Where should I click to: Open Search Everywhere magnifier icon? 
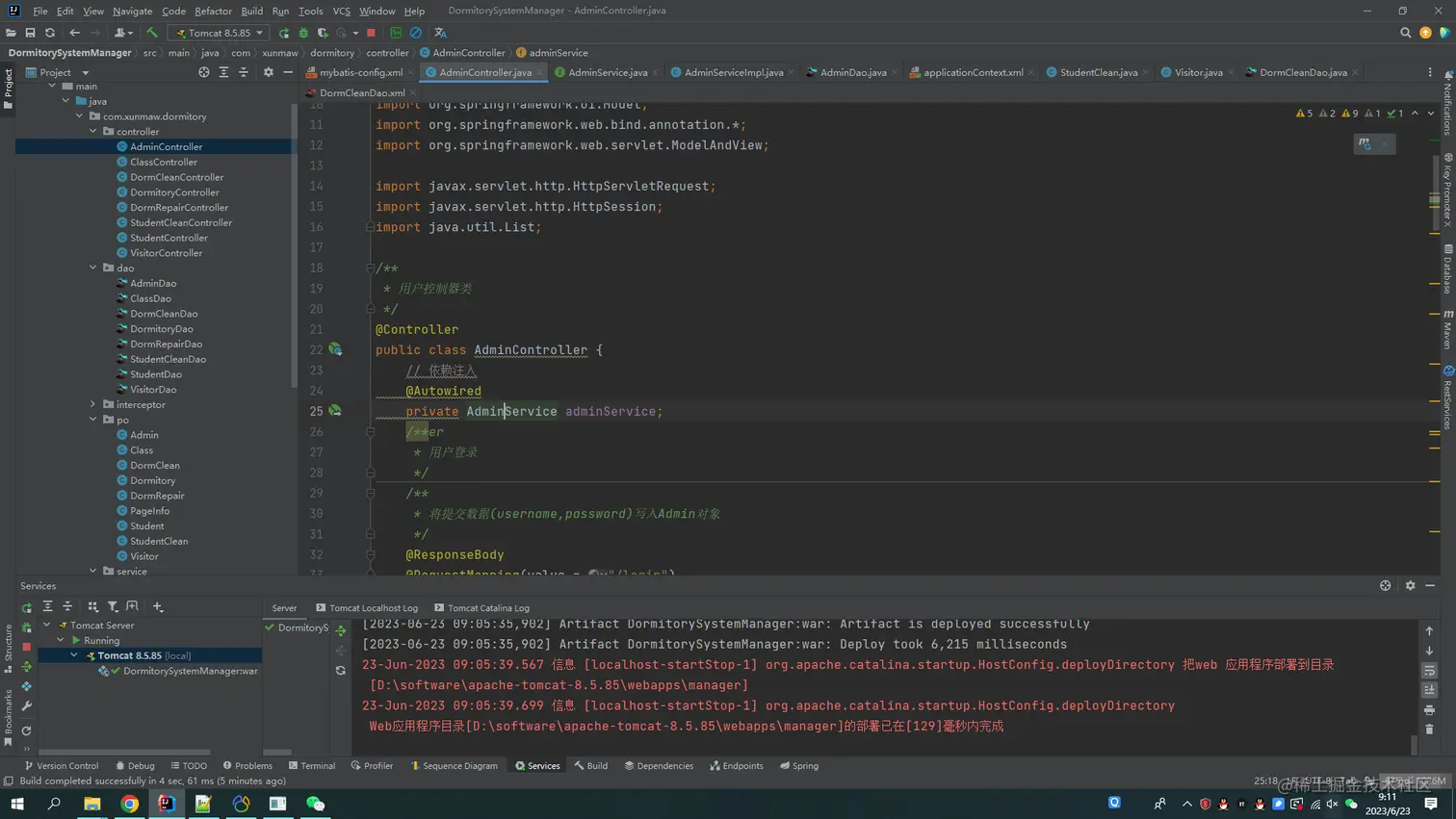coord(1405,33)
